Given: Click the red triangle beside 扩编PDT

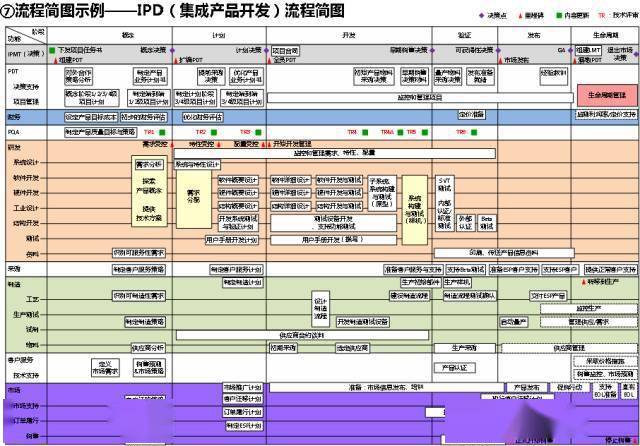Looking at the screenshot, I should tap(176, 60).
